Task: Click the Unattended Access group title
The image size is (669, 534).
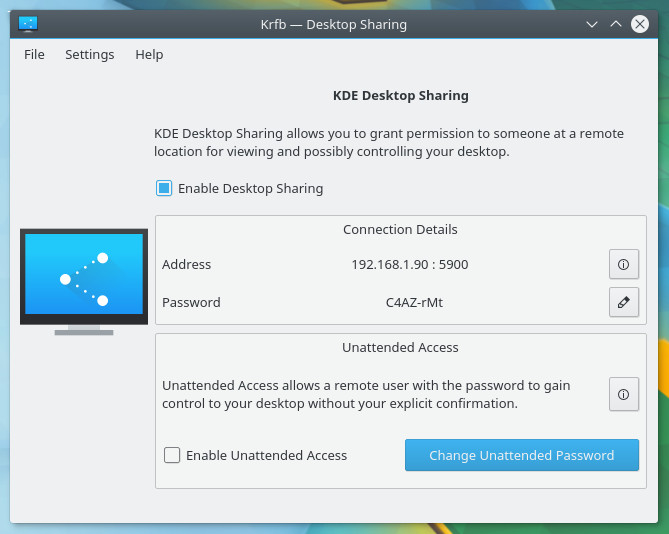Action: click(400, 347)
